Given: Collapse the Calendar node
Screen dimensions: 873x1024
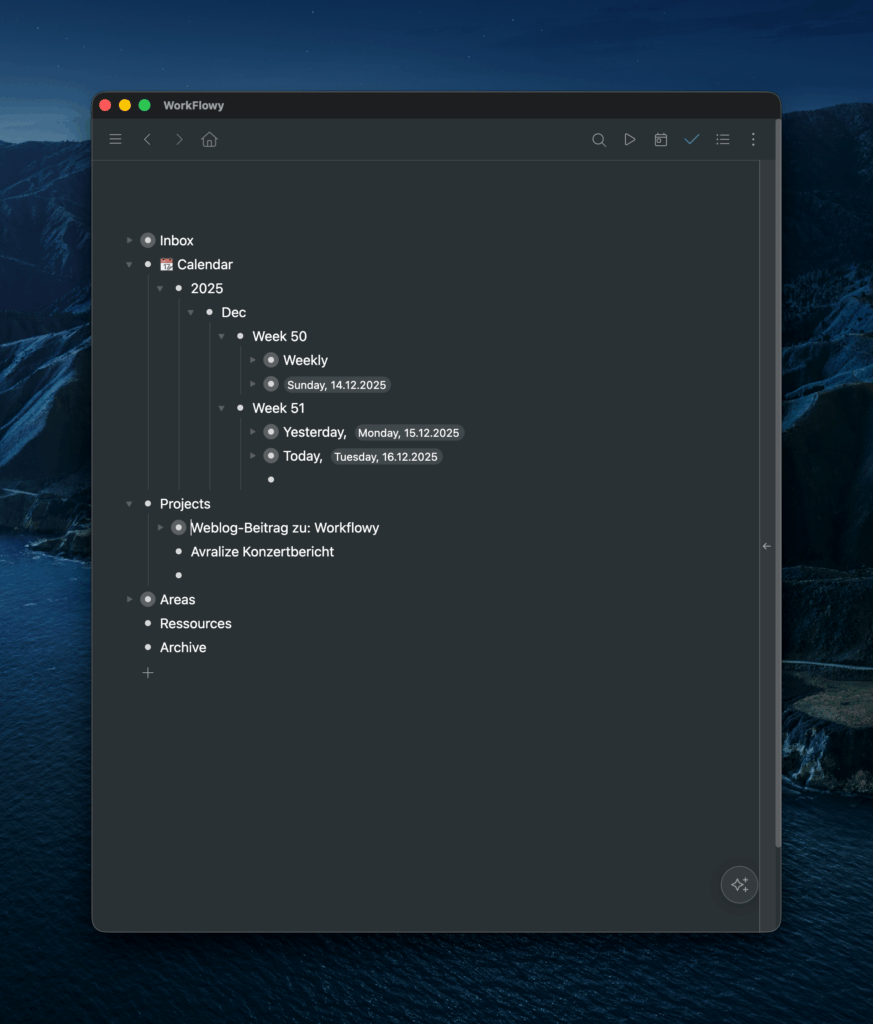Looking at the screenshot, I should pos(129,265).
